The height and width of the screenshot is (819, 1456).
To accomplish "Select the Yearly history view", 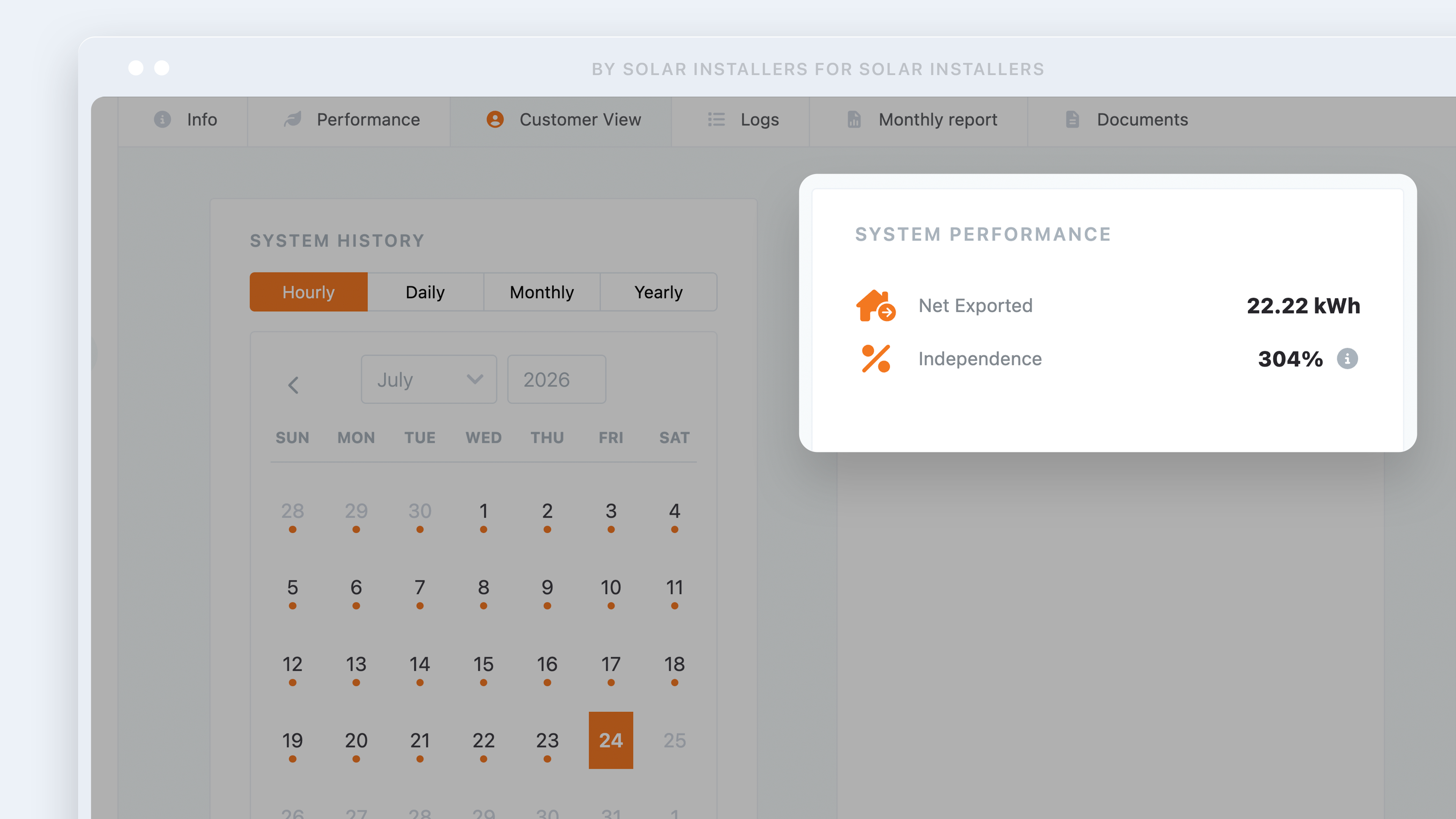I will [x=659, y=292].
